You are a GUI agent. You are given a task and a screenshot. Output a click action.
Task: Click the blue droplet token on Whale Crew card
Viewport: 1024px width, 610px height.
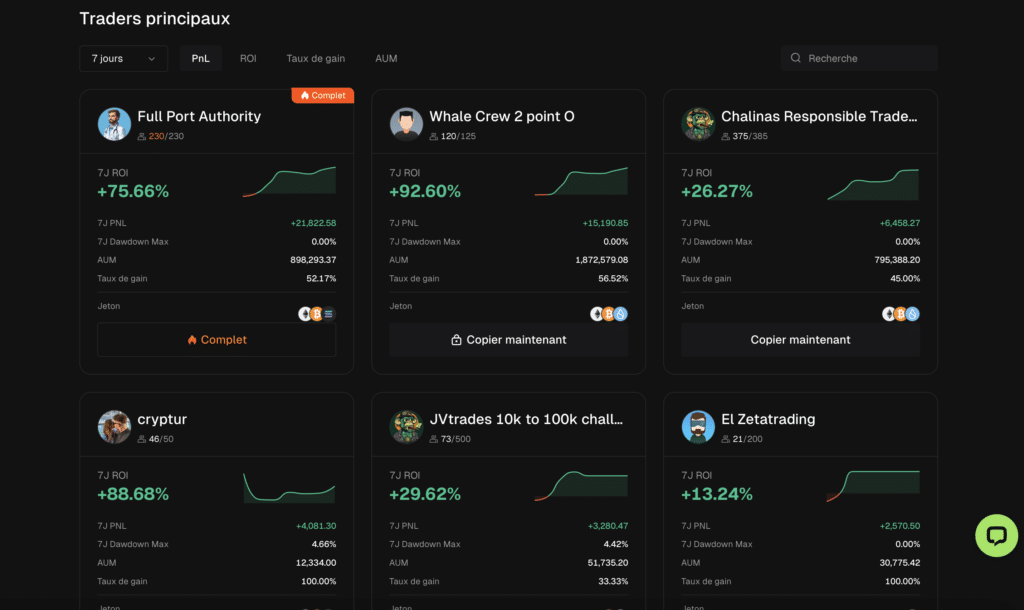620,314
